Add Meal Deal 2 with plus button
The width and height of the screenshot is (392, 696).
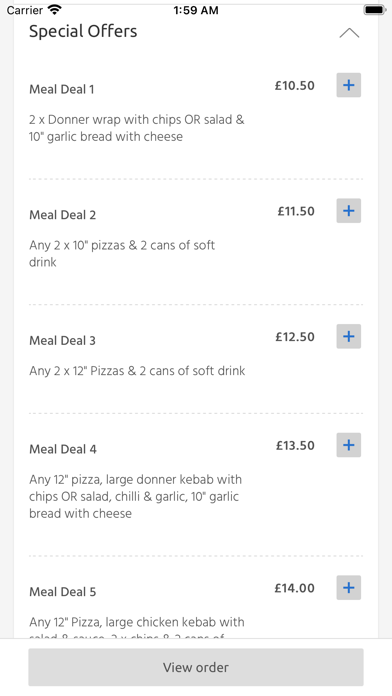[x=348, y=211]
